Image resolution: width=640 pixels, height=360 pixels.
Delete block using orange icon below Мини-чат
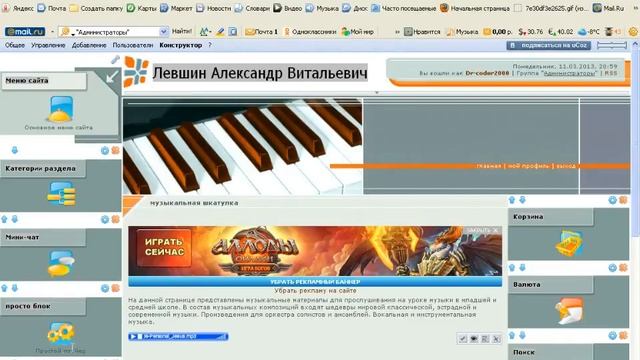tap(116, 289)
